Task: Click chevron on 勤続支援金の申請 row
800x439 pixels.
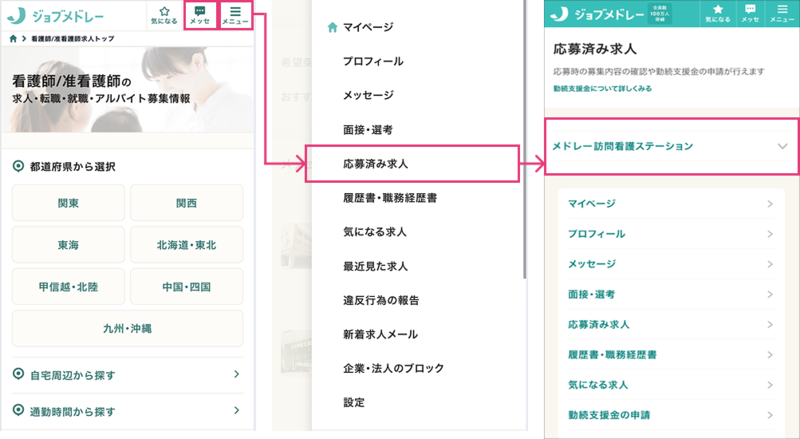Action: tap(770, 415)
